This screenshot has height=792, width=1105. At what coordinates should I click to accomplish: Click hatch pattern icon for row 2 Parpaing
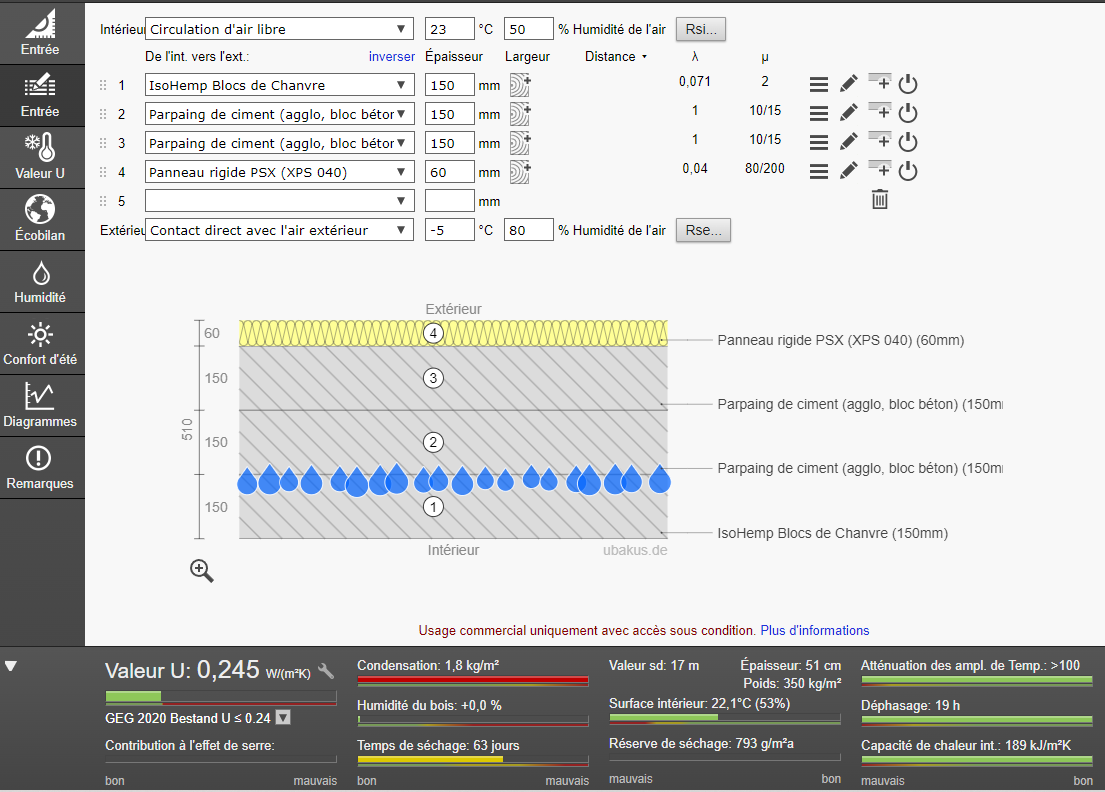[520, 114]
